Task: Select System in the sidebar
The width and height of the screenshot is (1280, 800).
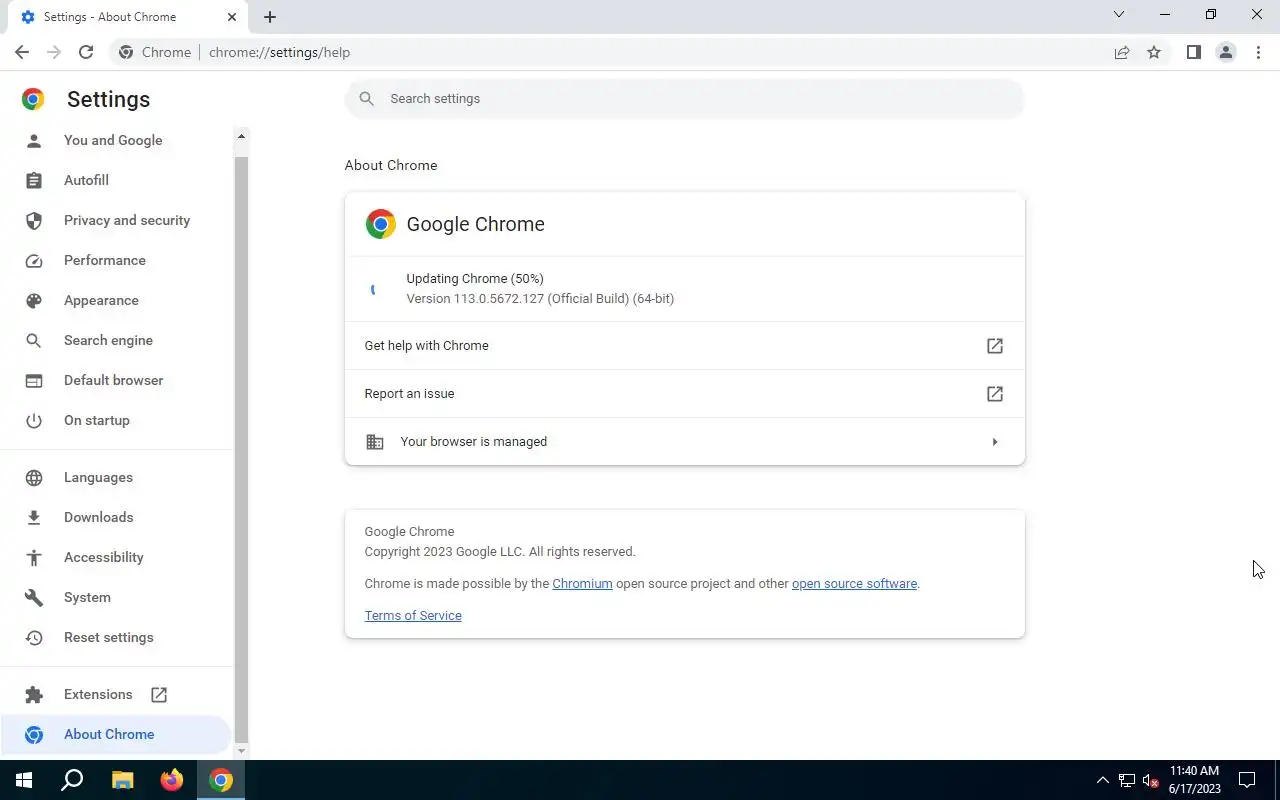Action: pos(87,597)
